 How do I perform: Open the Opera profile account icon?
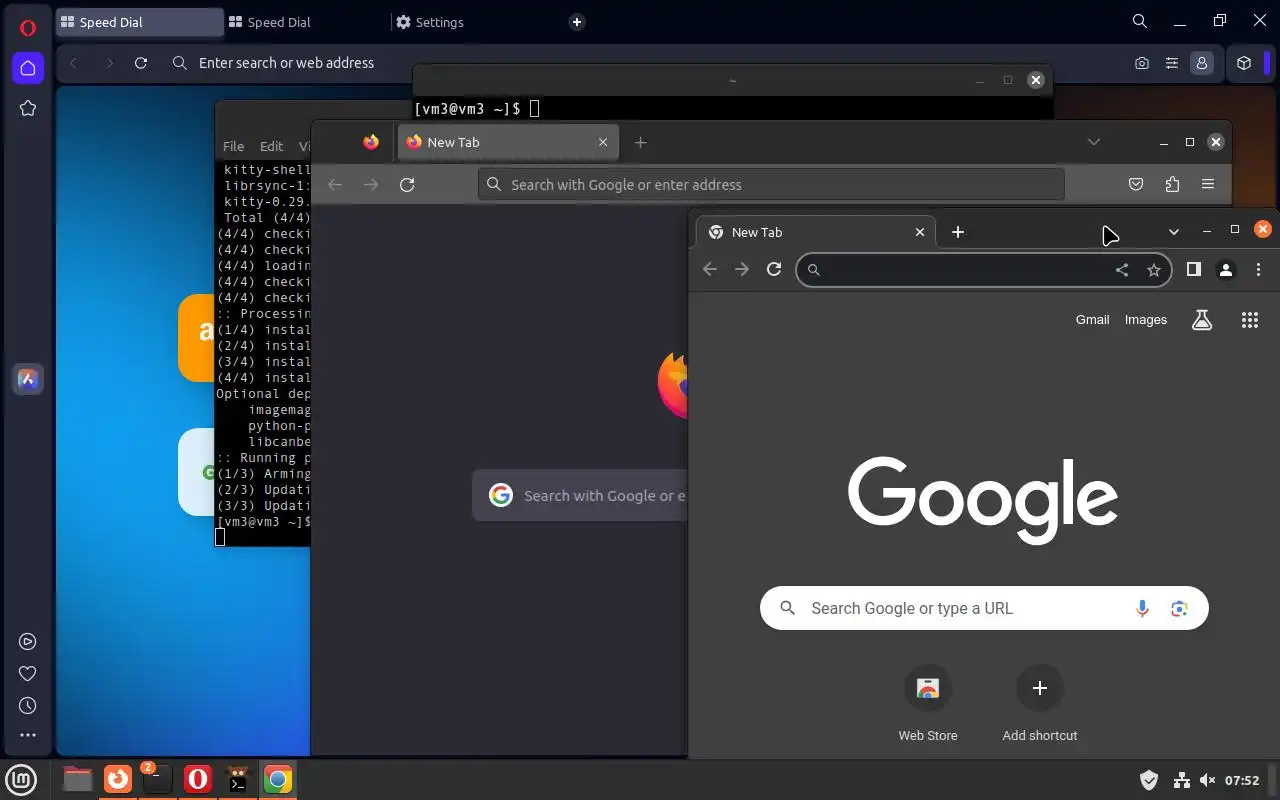(1202, 63)
